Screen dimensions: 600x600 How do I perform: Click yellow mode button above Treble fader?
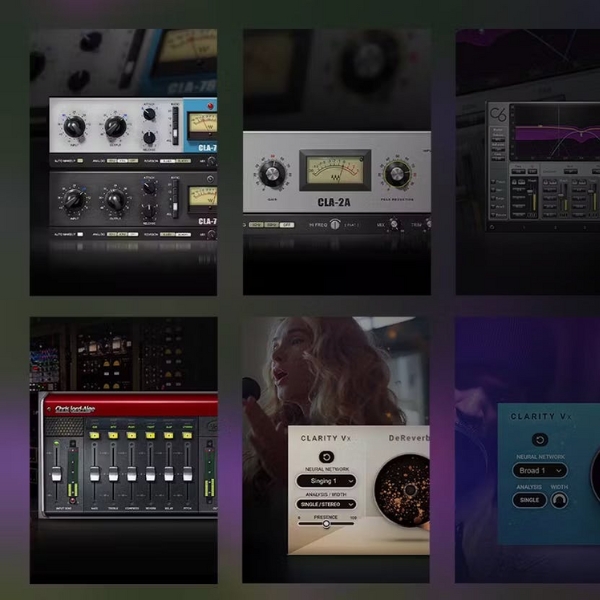coord(113,435)
